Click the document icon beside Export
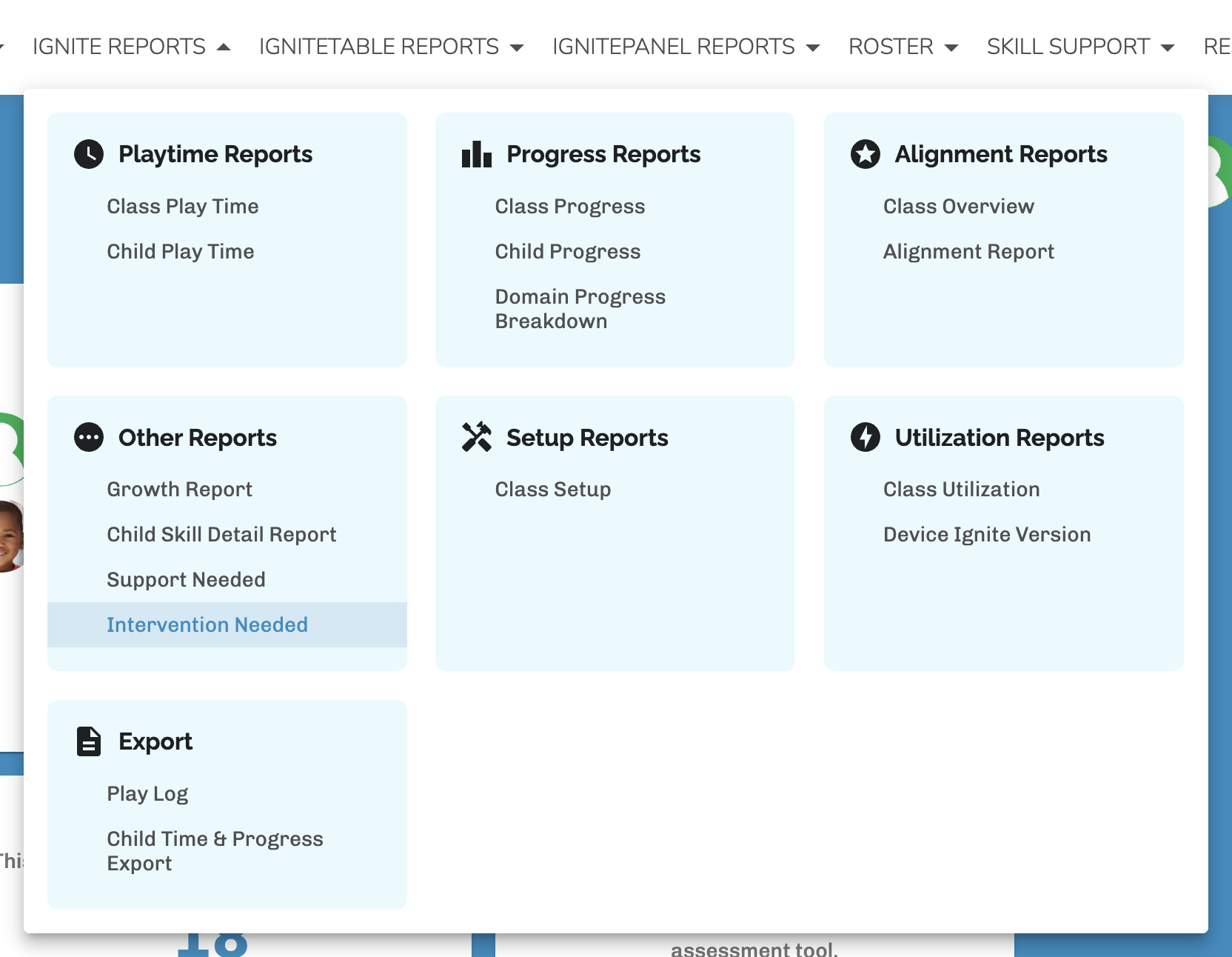This screenshot has width=1232, height=957. [x=89, y=741]
